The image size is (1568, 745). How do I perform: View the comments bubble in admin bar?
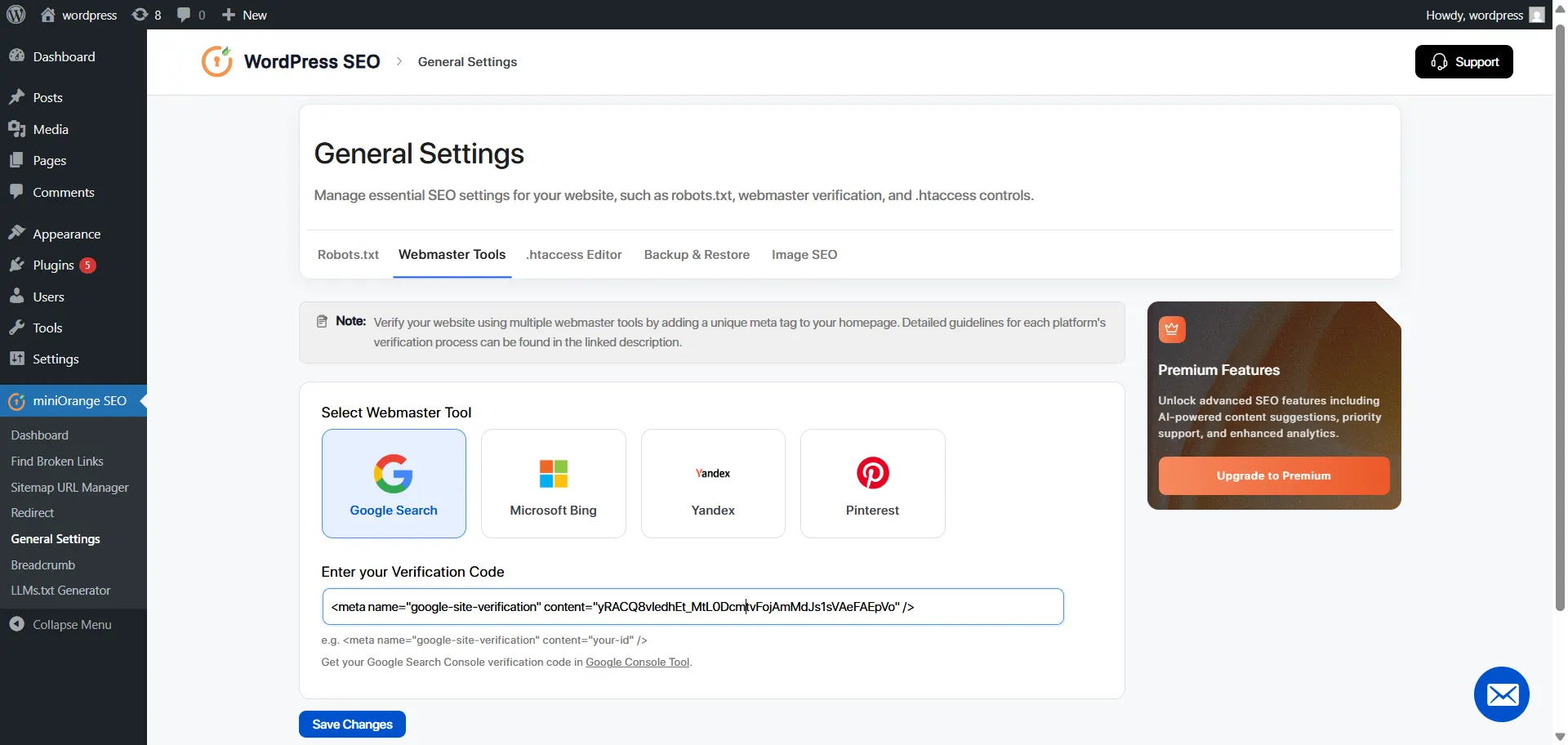click(x=191, y=15)
